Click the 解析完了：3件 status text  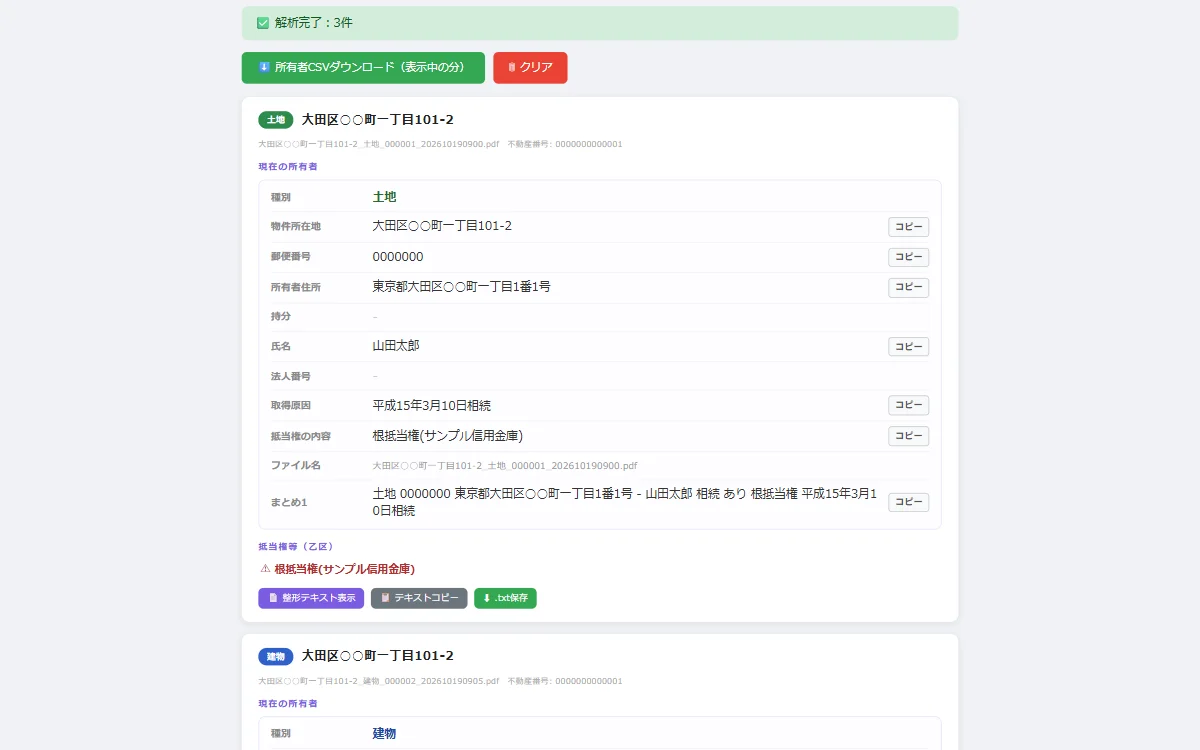pos(314,23)
